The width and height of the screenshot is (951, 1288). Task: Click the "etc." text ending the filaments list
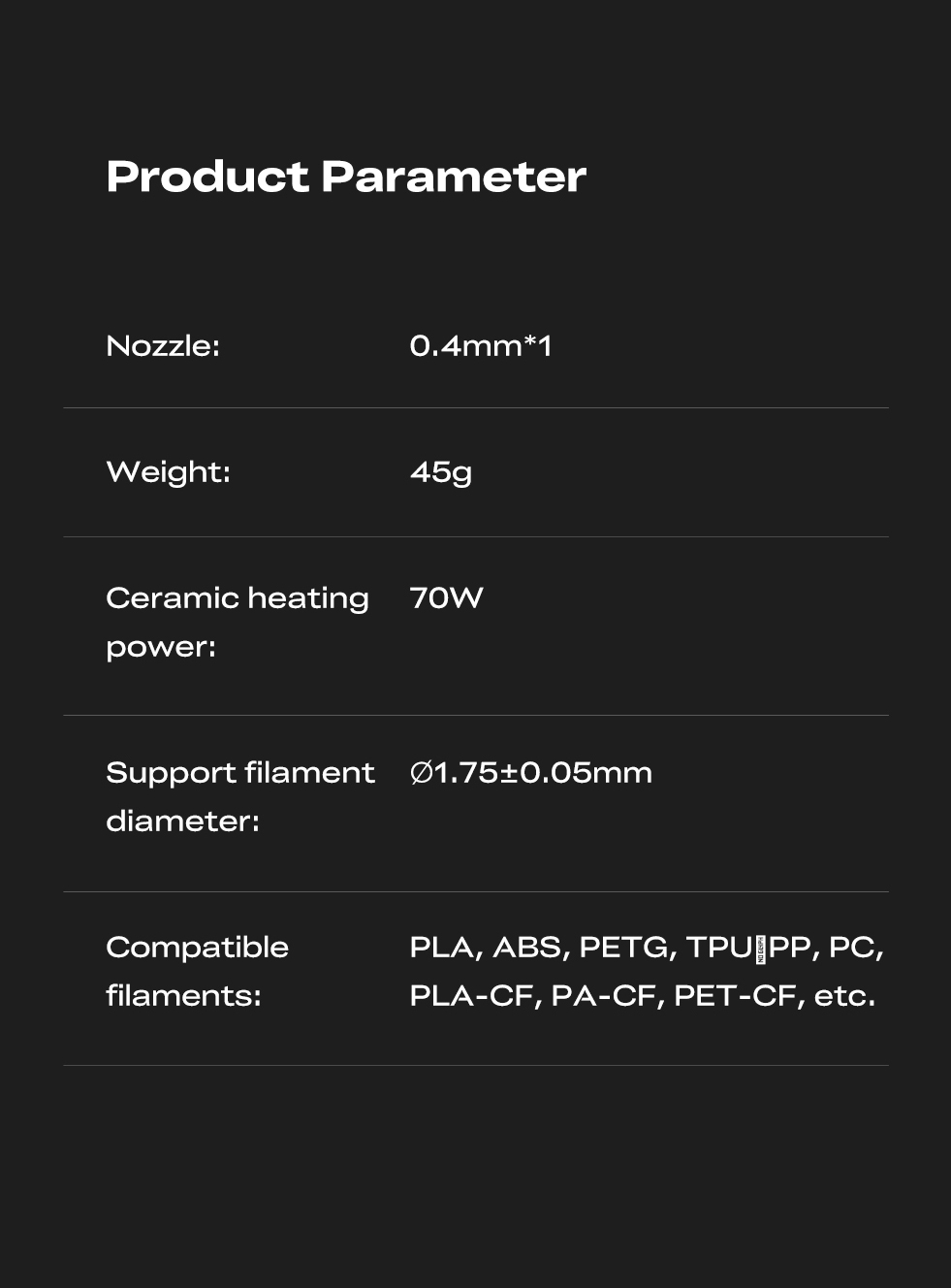tap(843, 996)
